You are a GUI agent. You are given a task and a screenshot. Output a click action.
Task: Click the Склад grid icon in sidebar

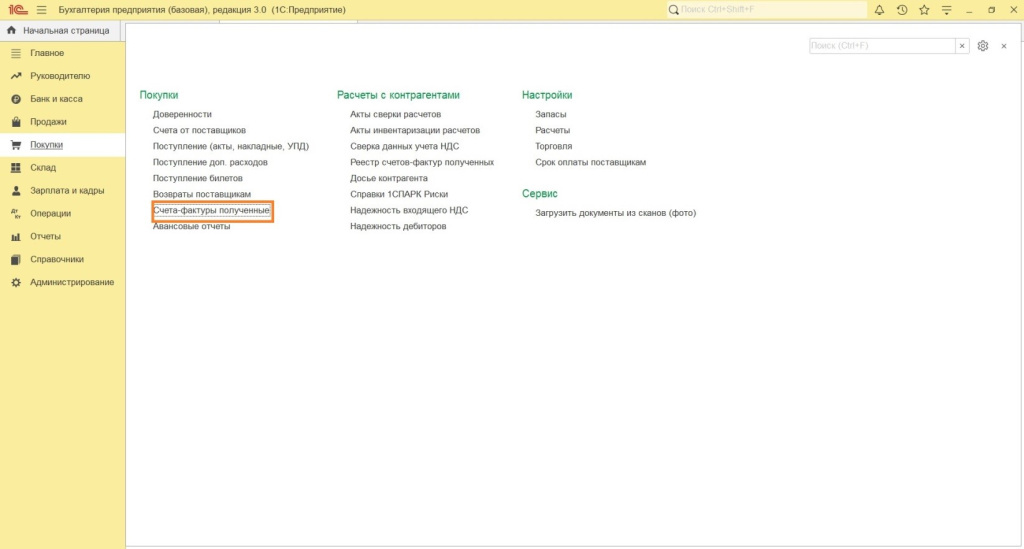16,168
